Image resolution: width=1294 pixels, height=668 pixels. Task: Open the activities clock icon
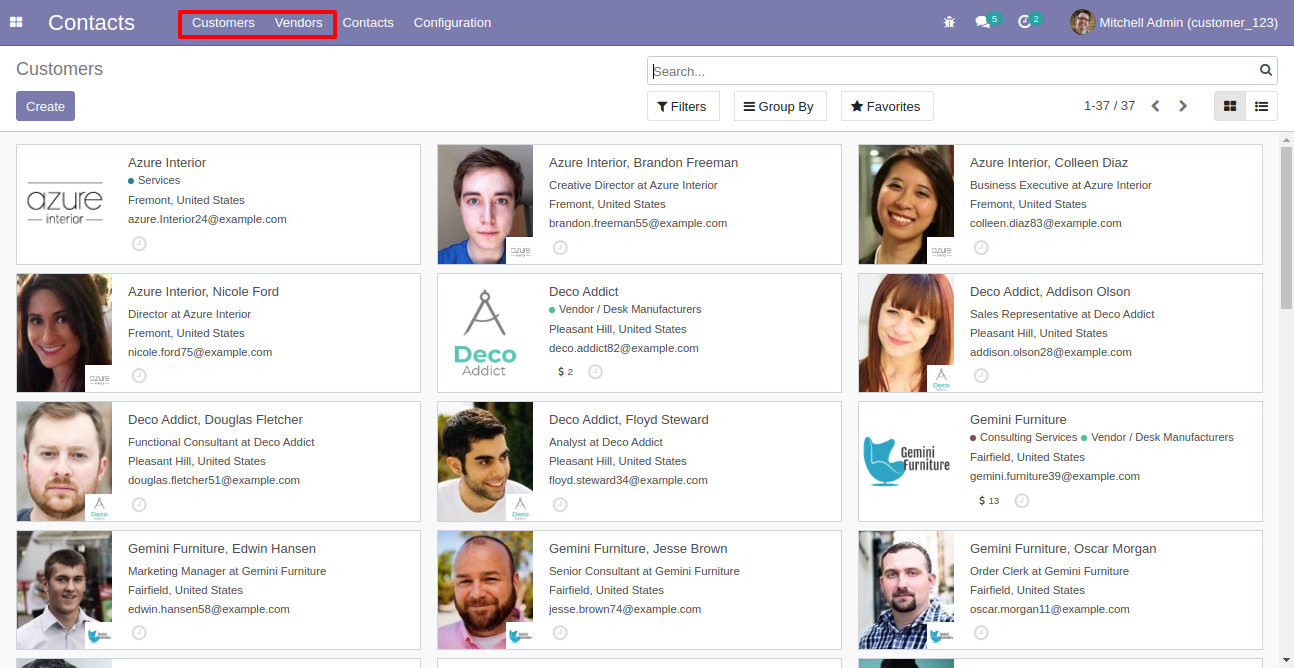(1024, 22)
